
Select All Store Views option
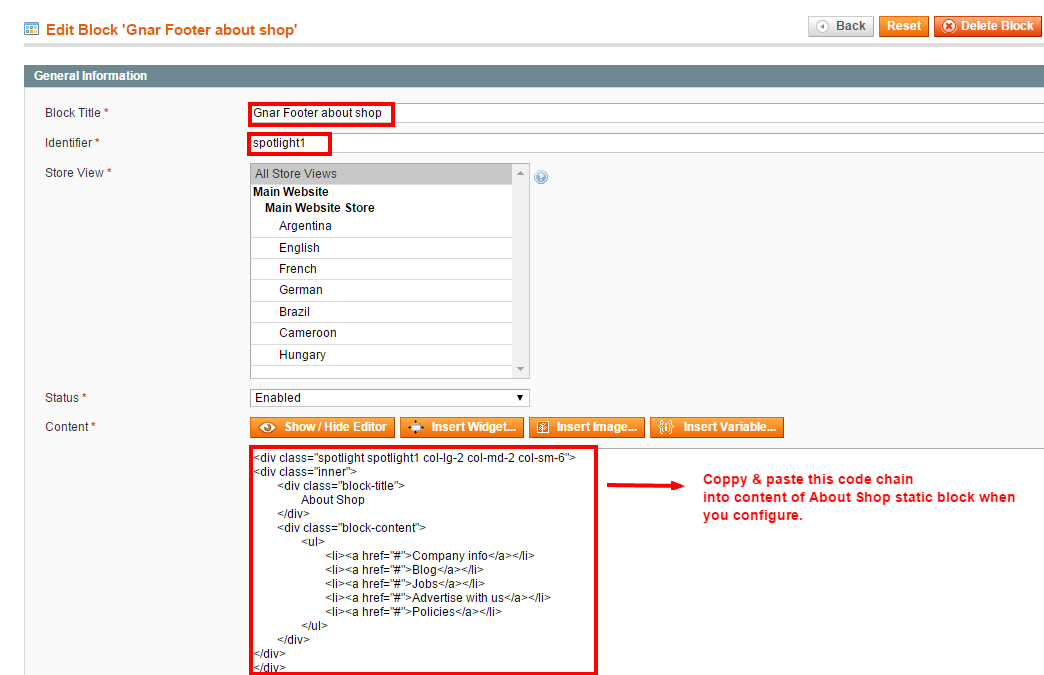(381, 174)
